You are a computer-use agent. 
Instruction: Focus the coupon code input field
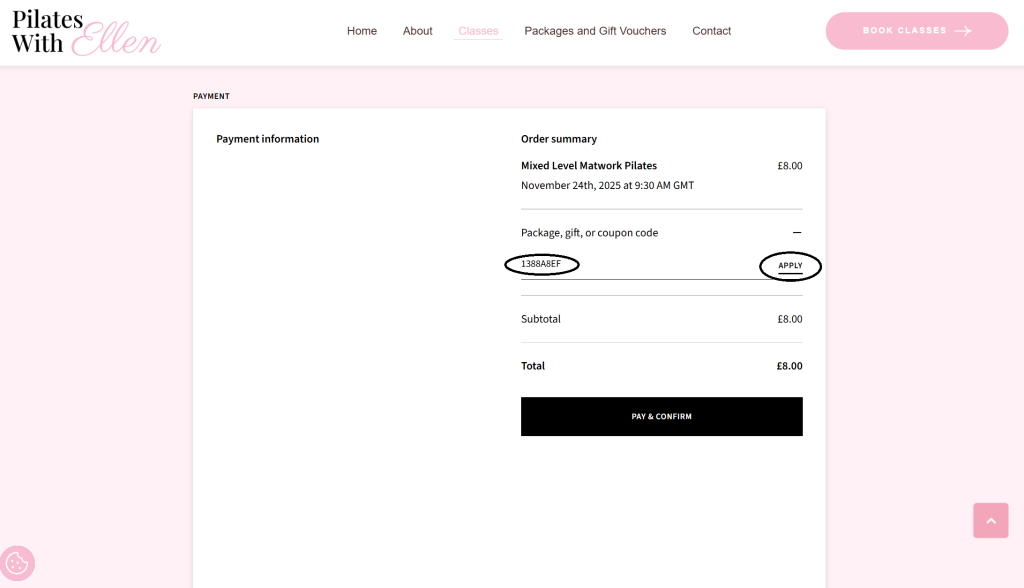coord(630,264)
